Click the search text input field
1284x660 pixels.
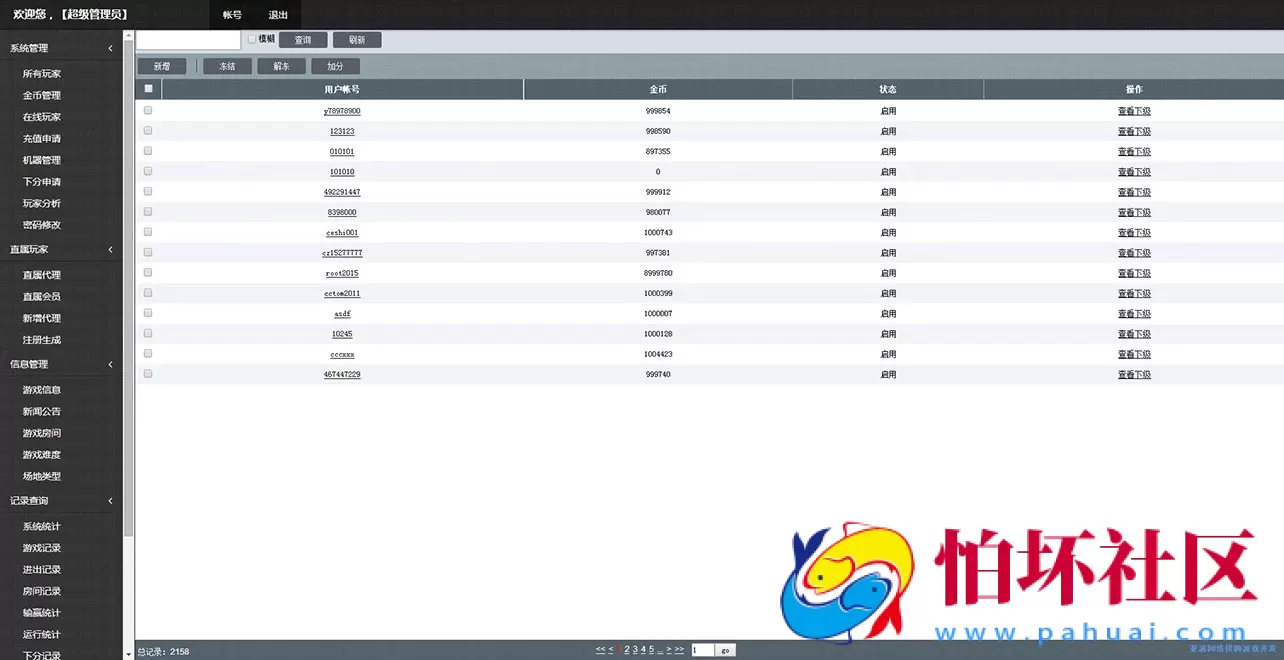188,40
